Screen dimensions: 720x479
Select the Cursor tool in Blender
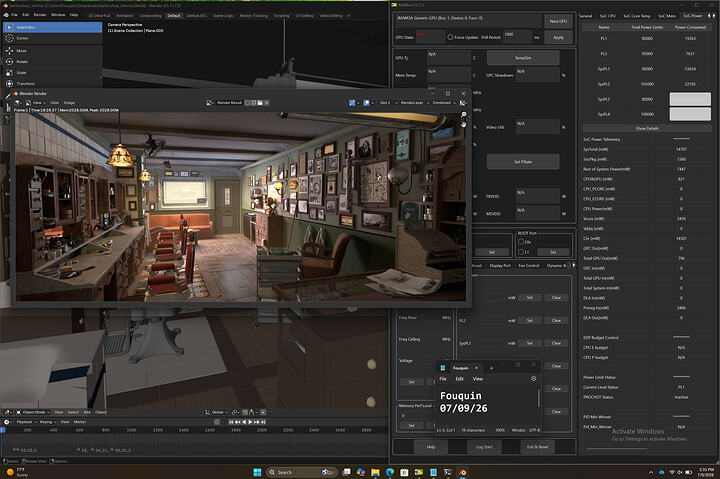coord(52,39)
